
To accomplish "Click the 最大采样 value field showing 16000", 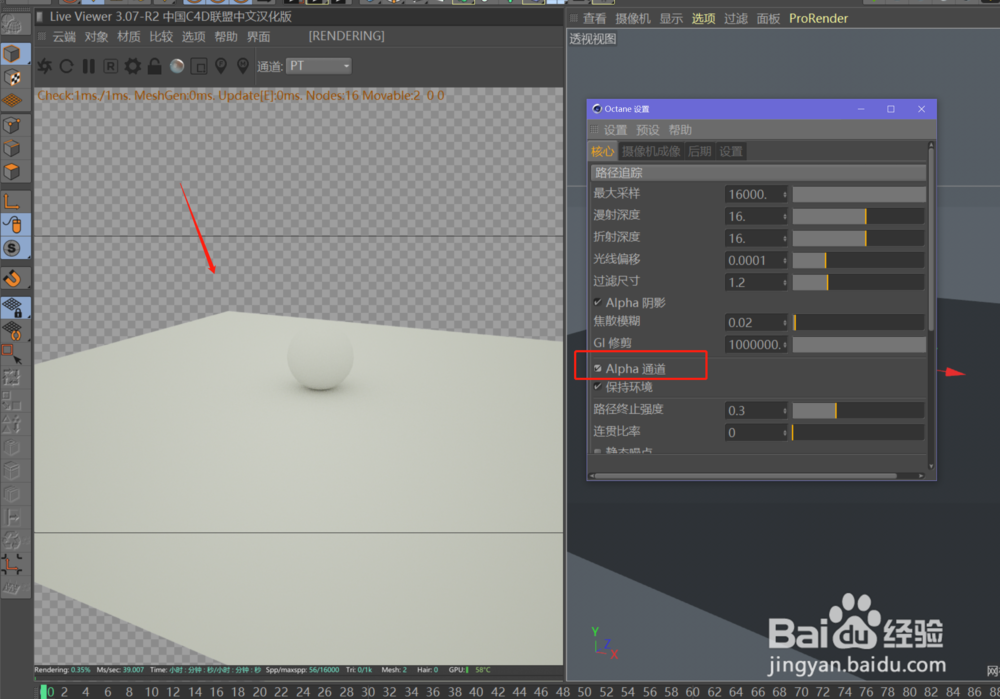I will (x=753, y=194).
